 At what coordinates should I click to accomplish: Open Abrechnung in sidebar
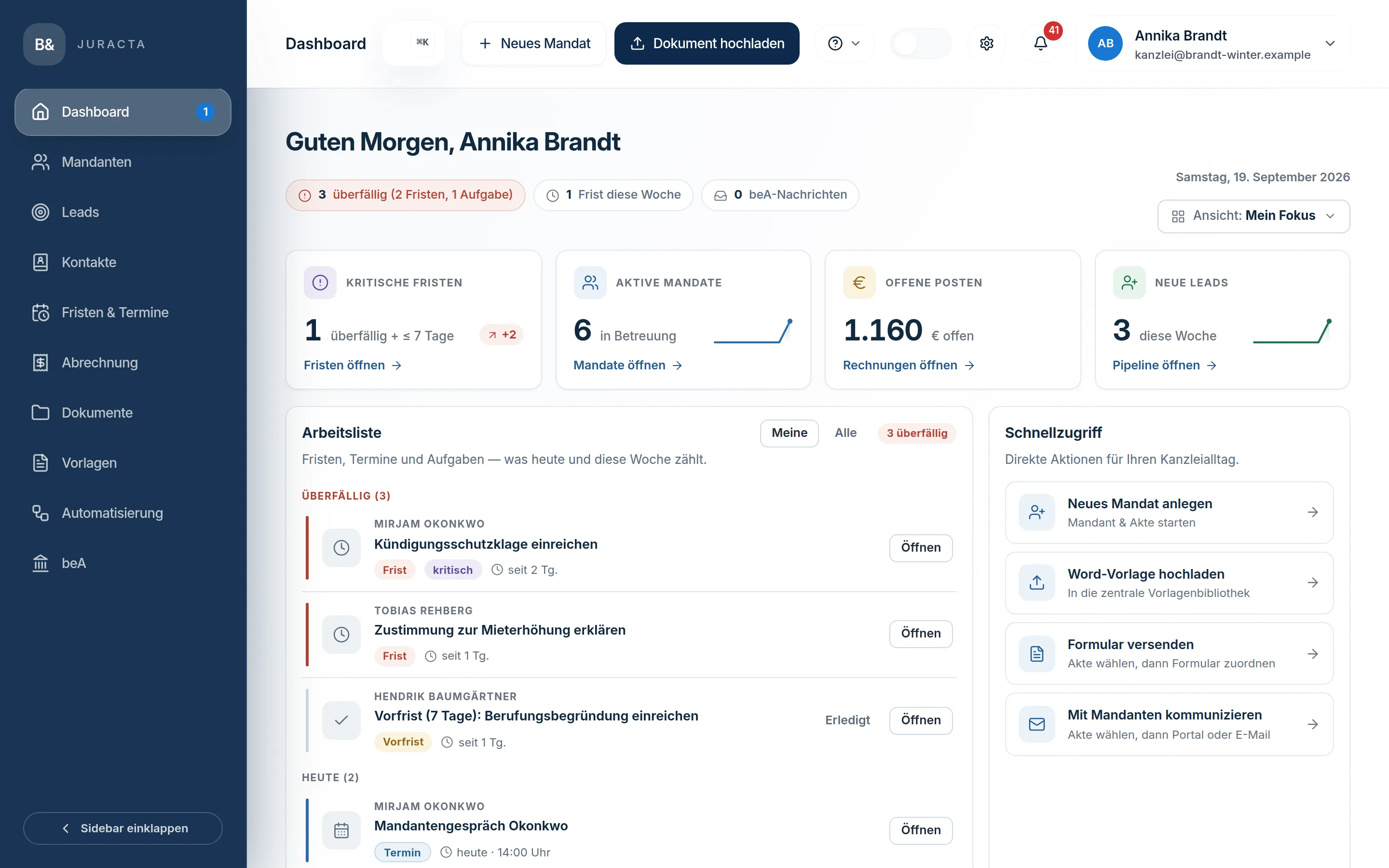point(123,363)
